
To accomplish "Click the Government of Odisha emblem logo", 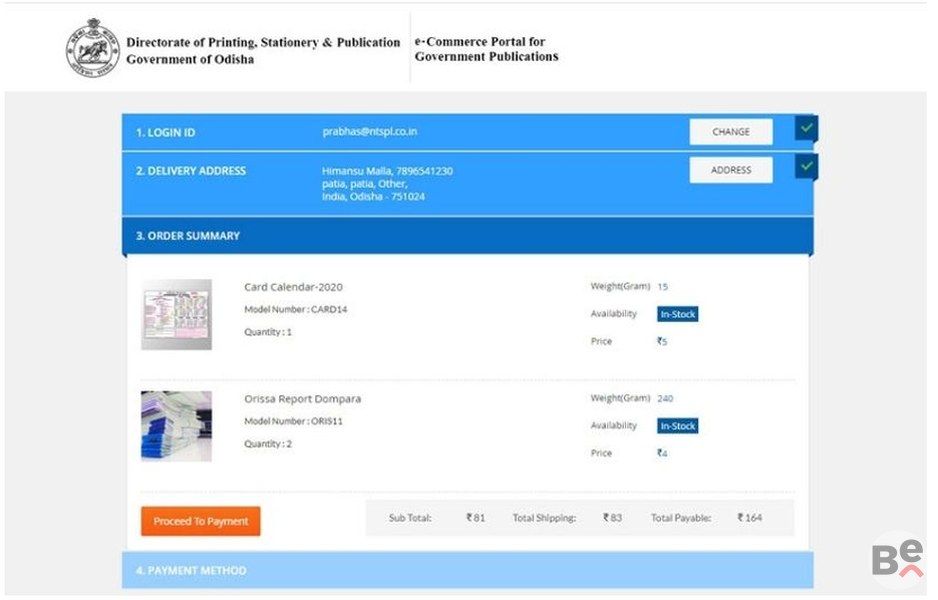I will click(x=92, y=49).
